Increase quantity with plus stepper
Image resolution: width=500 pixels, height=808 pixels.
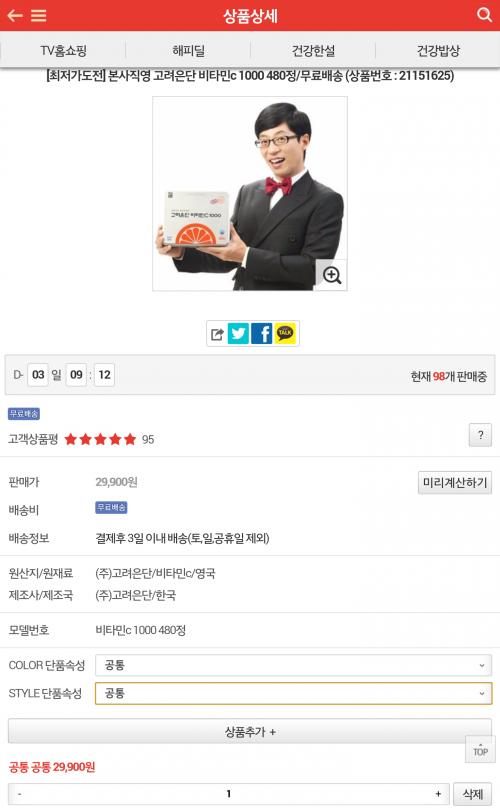pyautogui.click(x=438, y=794)
